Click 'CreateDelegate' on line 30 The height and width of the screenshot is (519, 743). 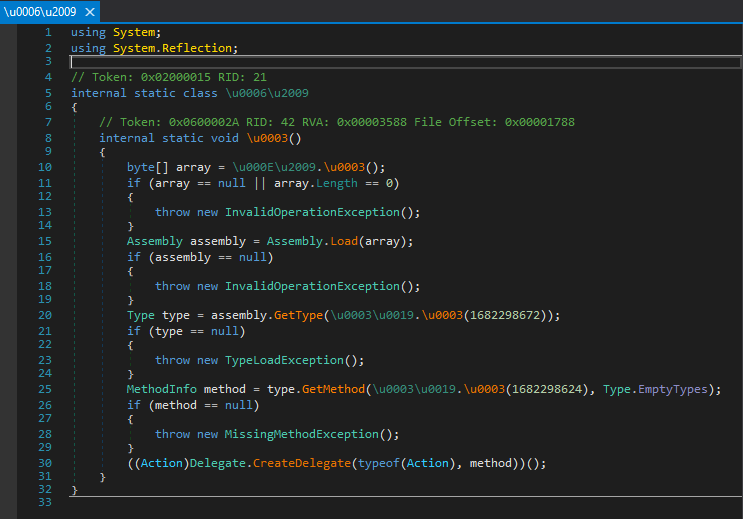[302, 463]
